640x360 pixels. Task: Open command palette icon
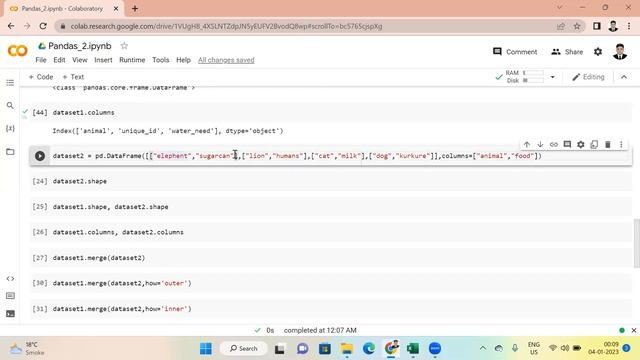[x=10, y=296]
